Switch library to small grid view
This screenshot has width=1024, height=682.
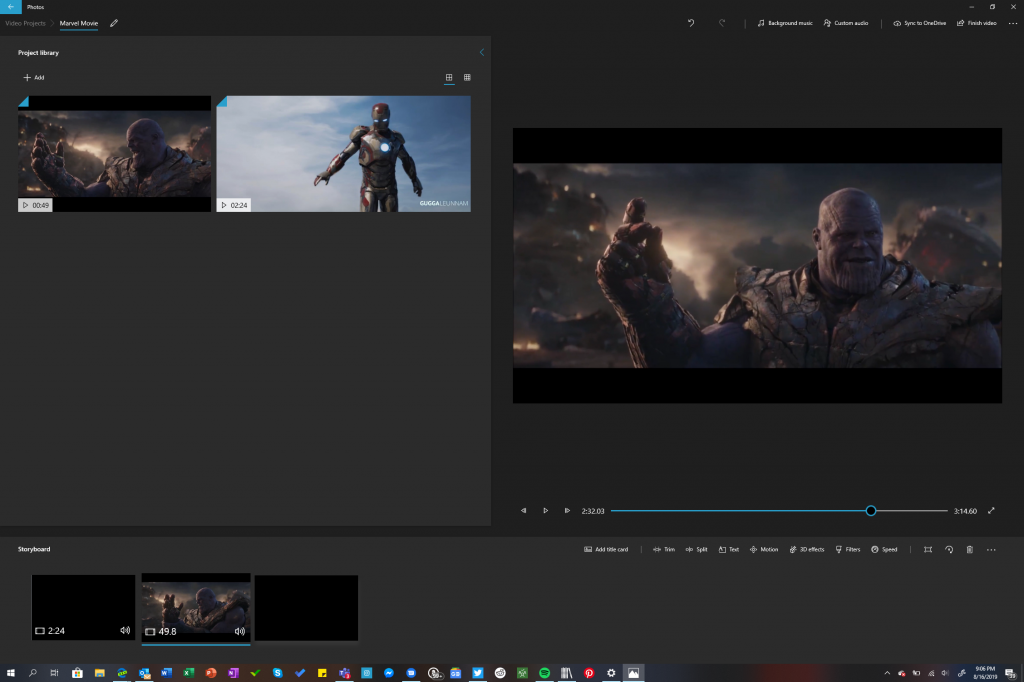(x=467, y=77)
